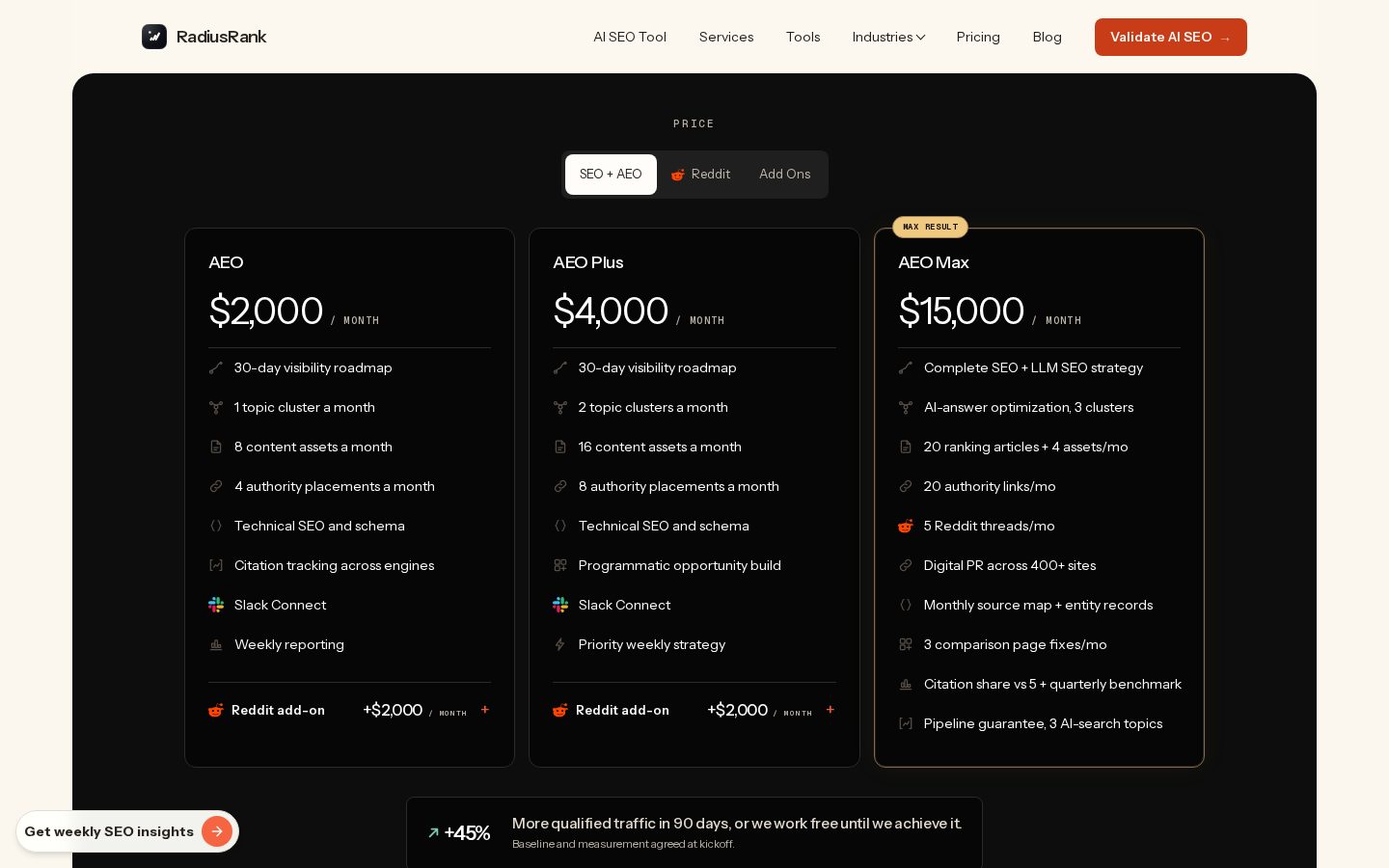The width and height of the screenshot is (1389, 868).
Task: Switch to the Reddit pricing tab
Action: point(701,175)
